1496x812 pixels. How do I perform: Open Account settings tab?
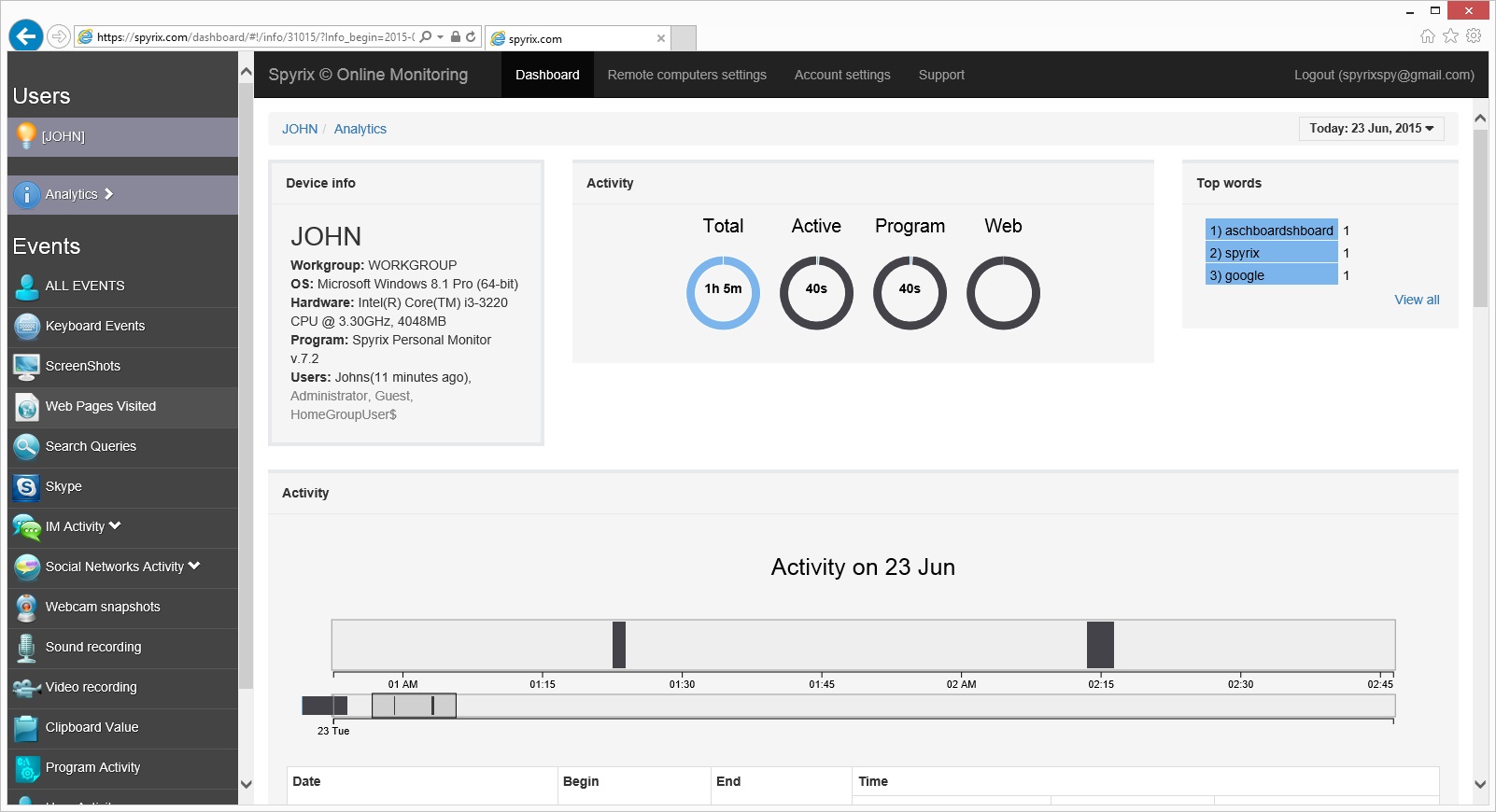tap(842, 75)
